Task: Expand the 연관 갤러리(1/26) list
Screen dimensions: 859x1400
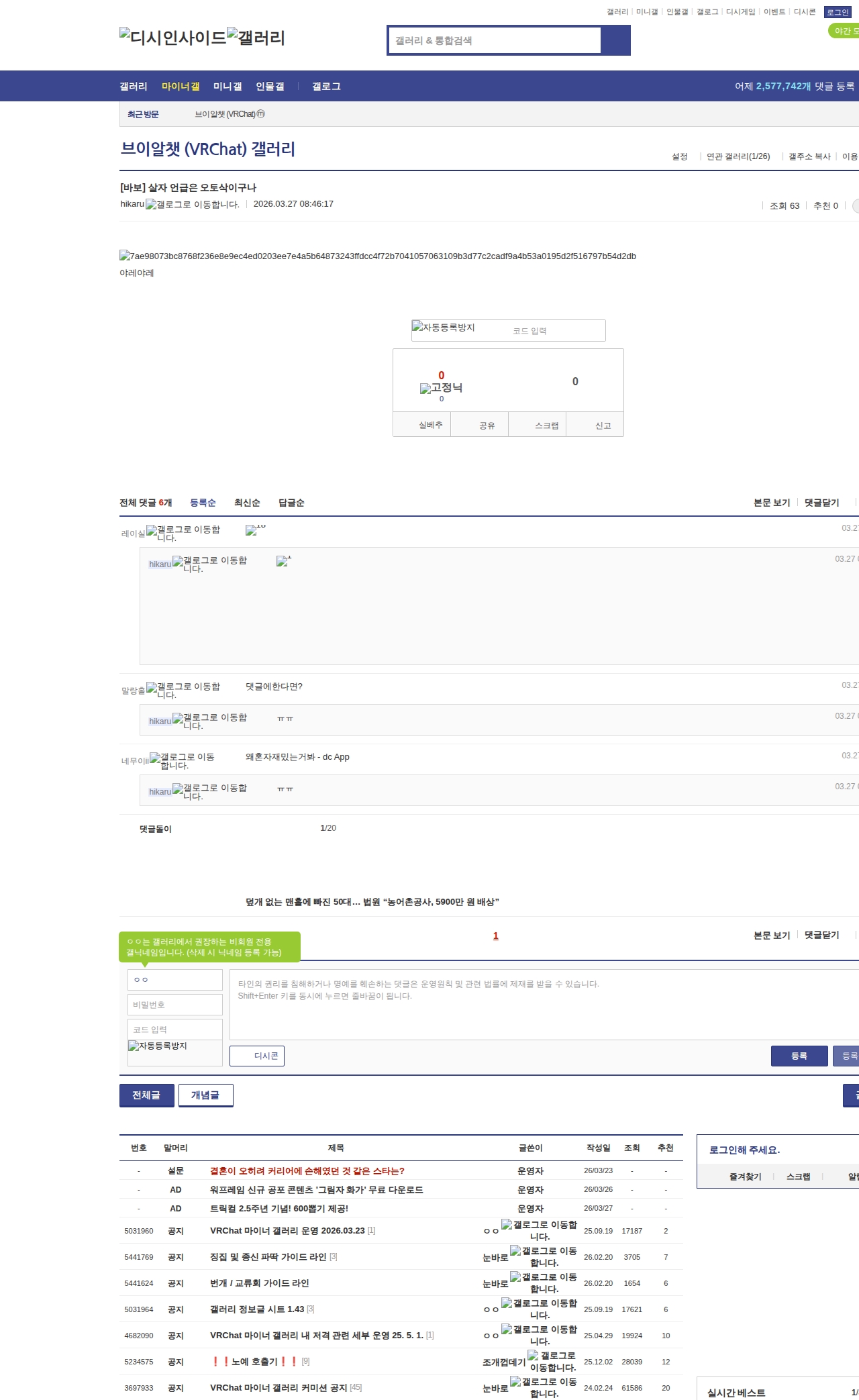Action: point(738,156)
